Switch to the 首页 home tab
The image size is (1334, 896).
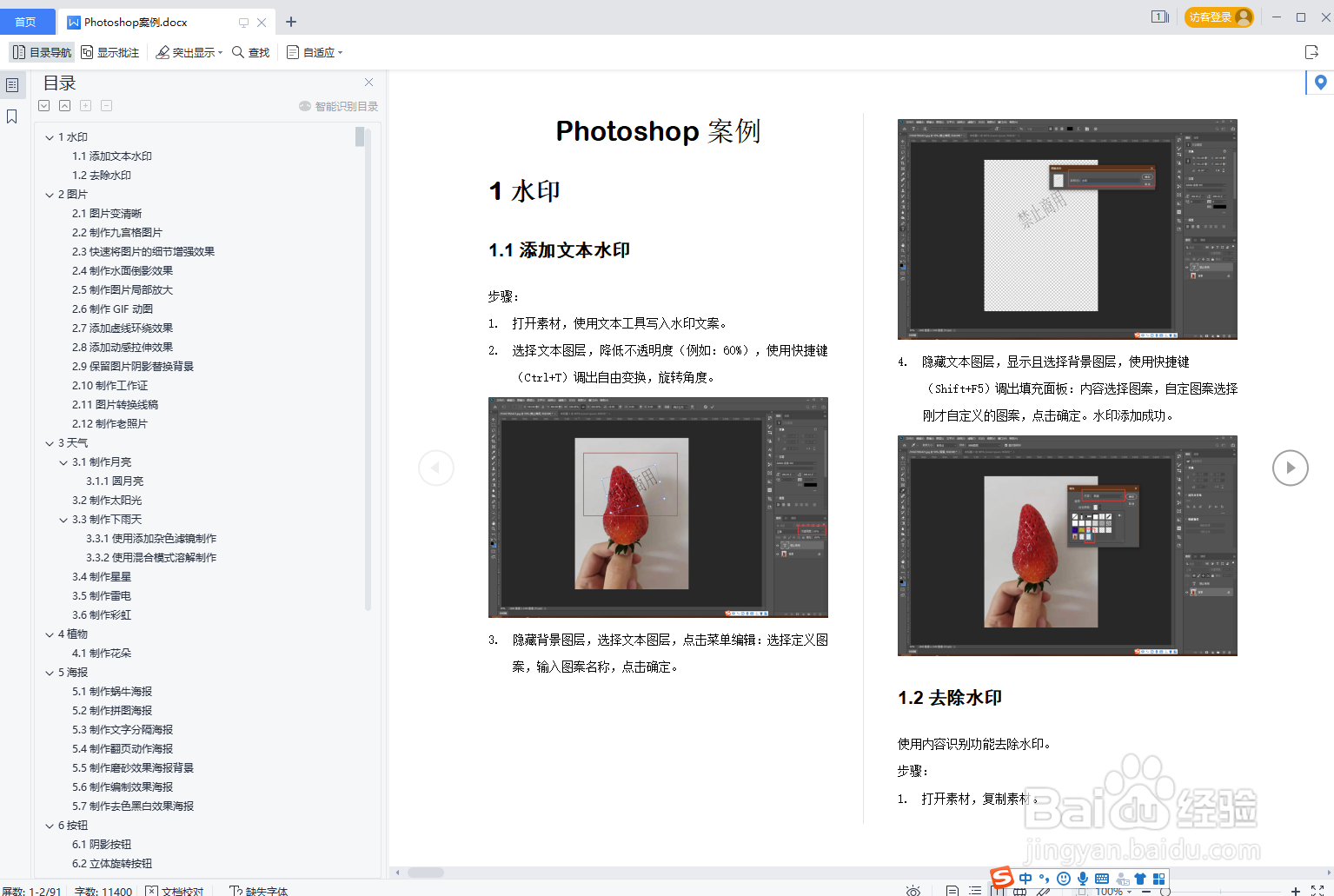[x=26, y=22]
